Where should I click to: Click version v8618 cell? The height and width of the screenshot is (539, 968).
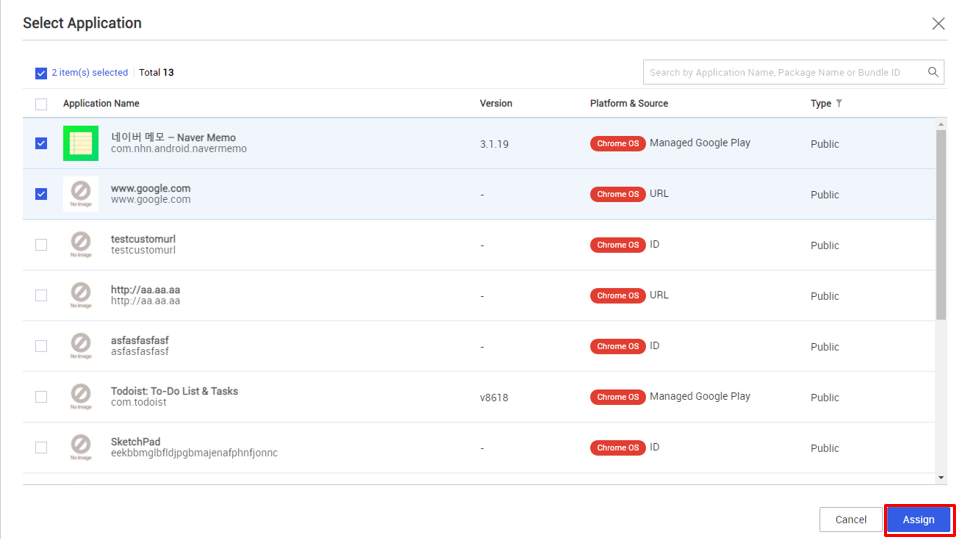click(x=494, y=398)
